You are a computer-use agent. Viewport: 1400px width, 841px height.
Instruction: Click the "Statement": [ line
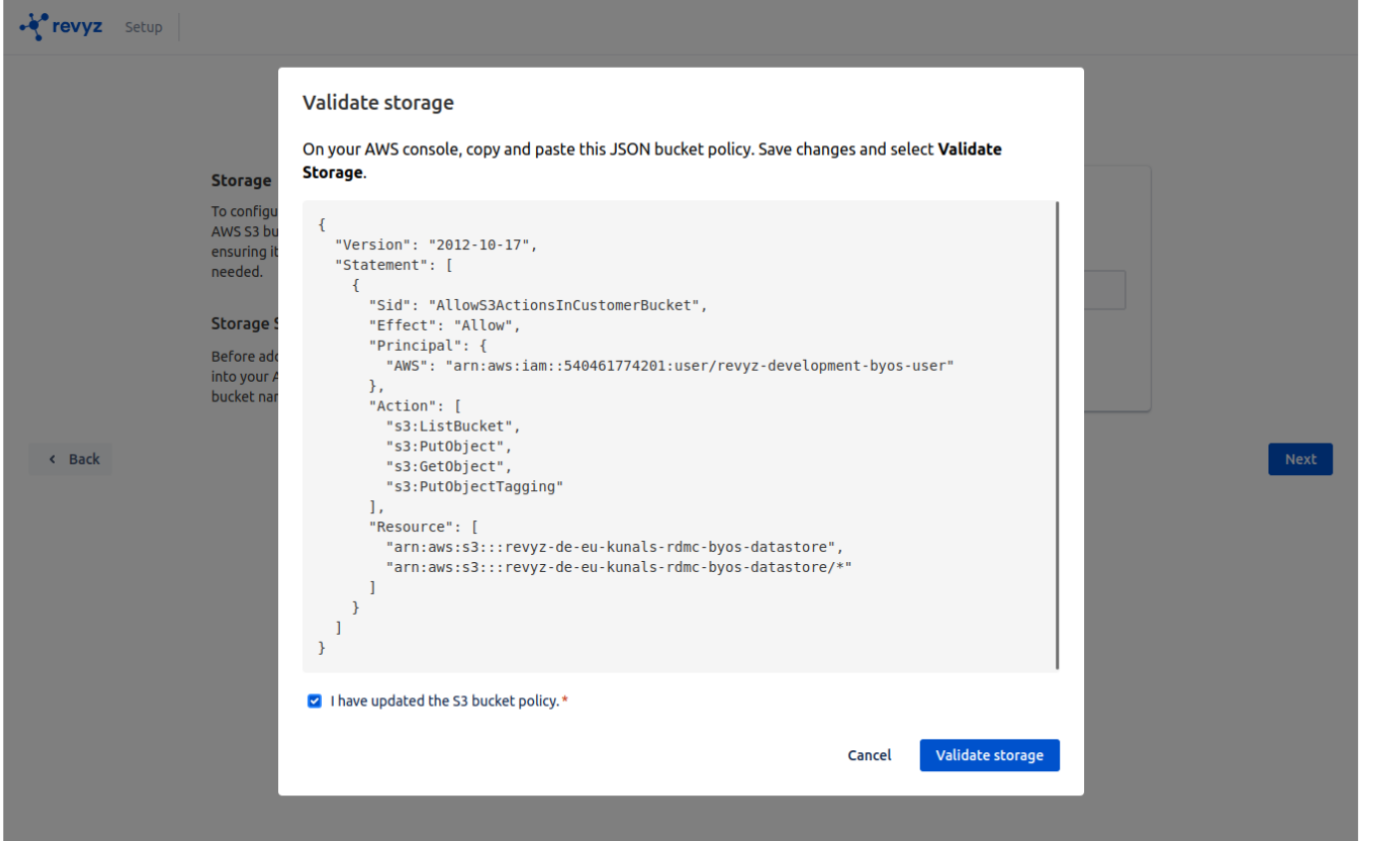coord(394,265)
